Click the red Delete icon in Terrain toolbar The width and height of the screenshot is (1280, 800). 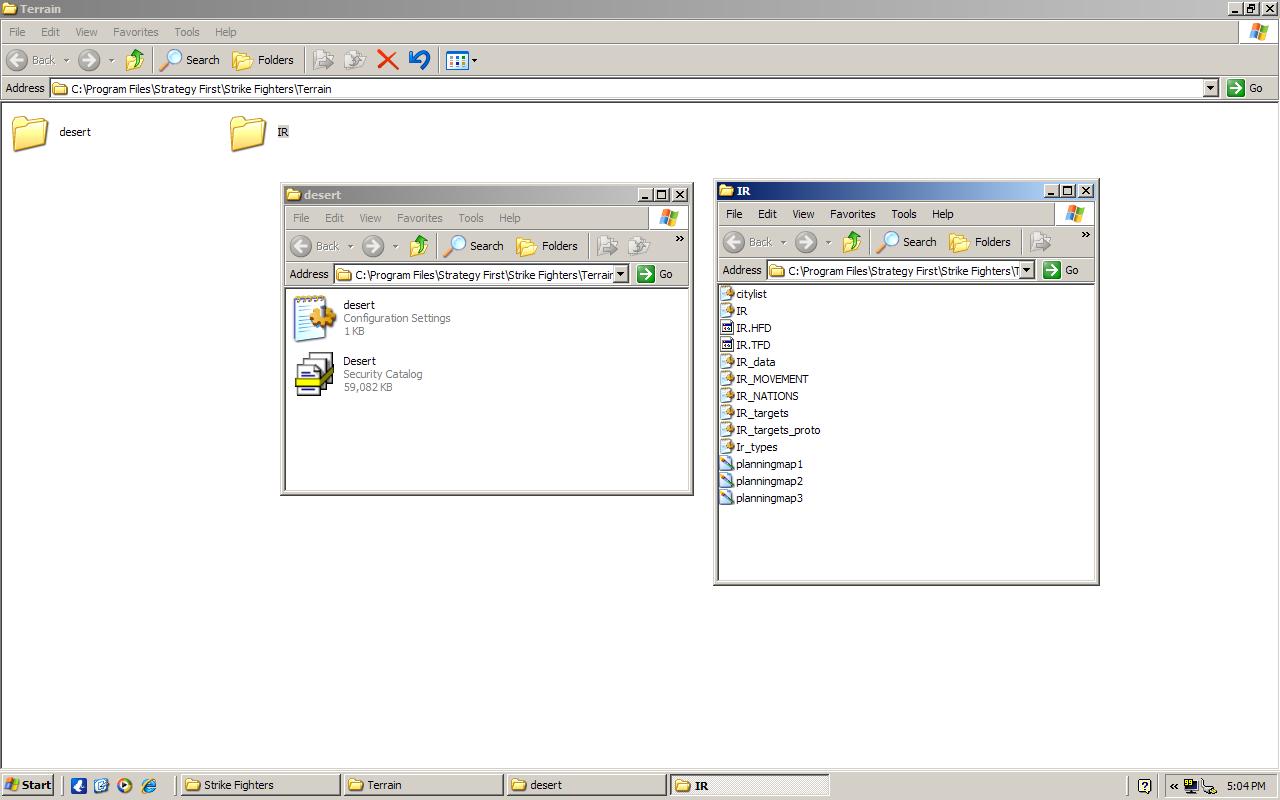[x=388, y=60]
